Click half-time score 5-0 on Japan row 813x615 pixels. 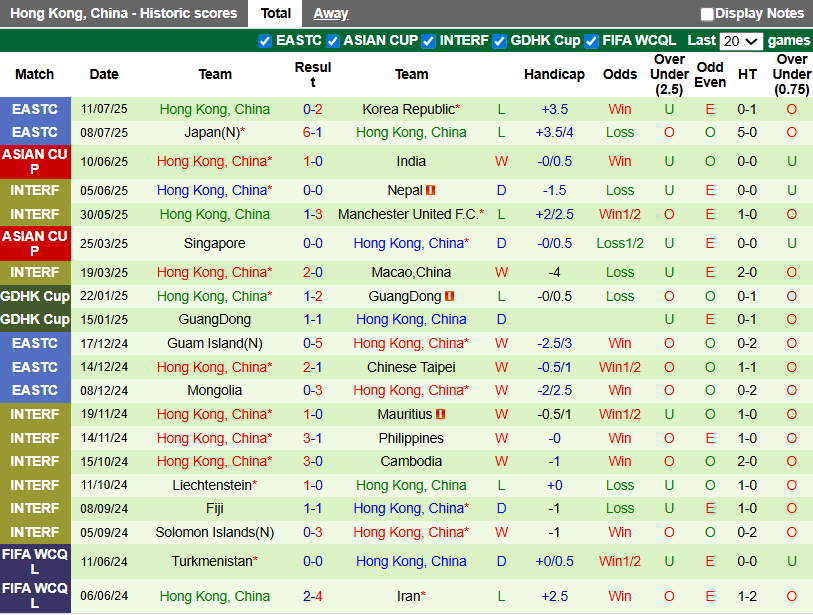[747, 132]
